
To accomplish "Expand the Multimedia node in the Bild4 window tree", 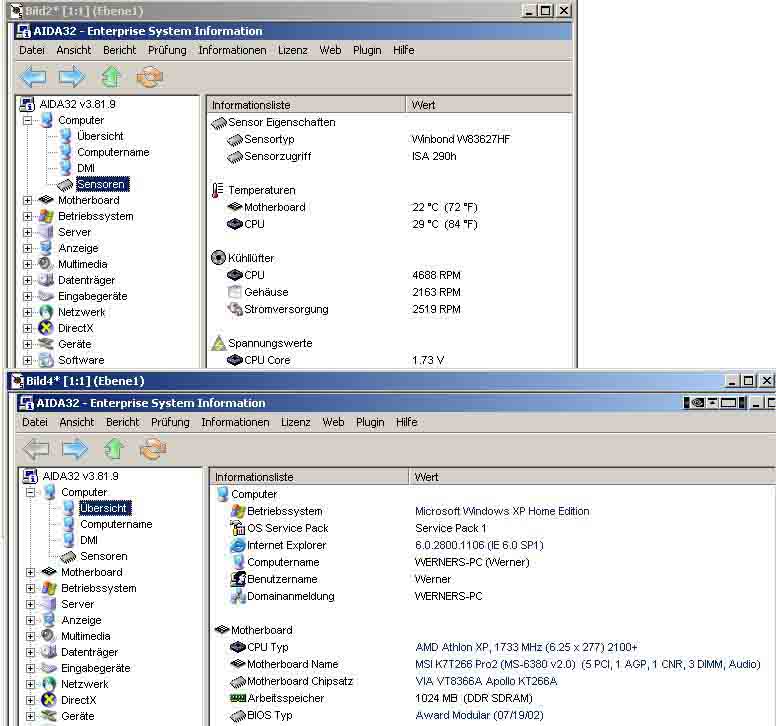I will (31, 636).
